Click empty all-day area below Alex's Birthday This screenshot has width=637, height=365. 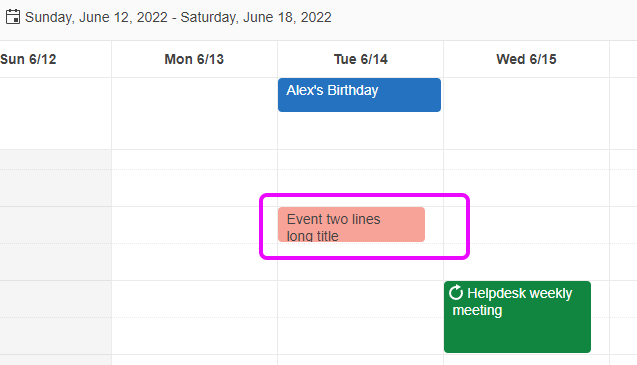(x=360, y=130)
